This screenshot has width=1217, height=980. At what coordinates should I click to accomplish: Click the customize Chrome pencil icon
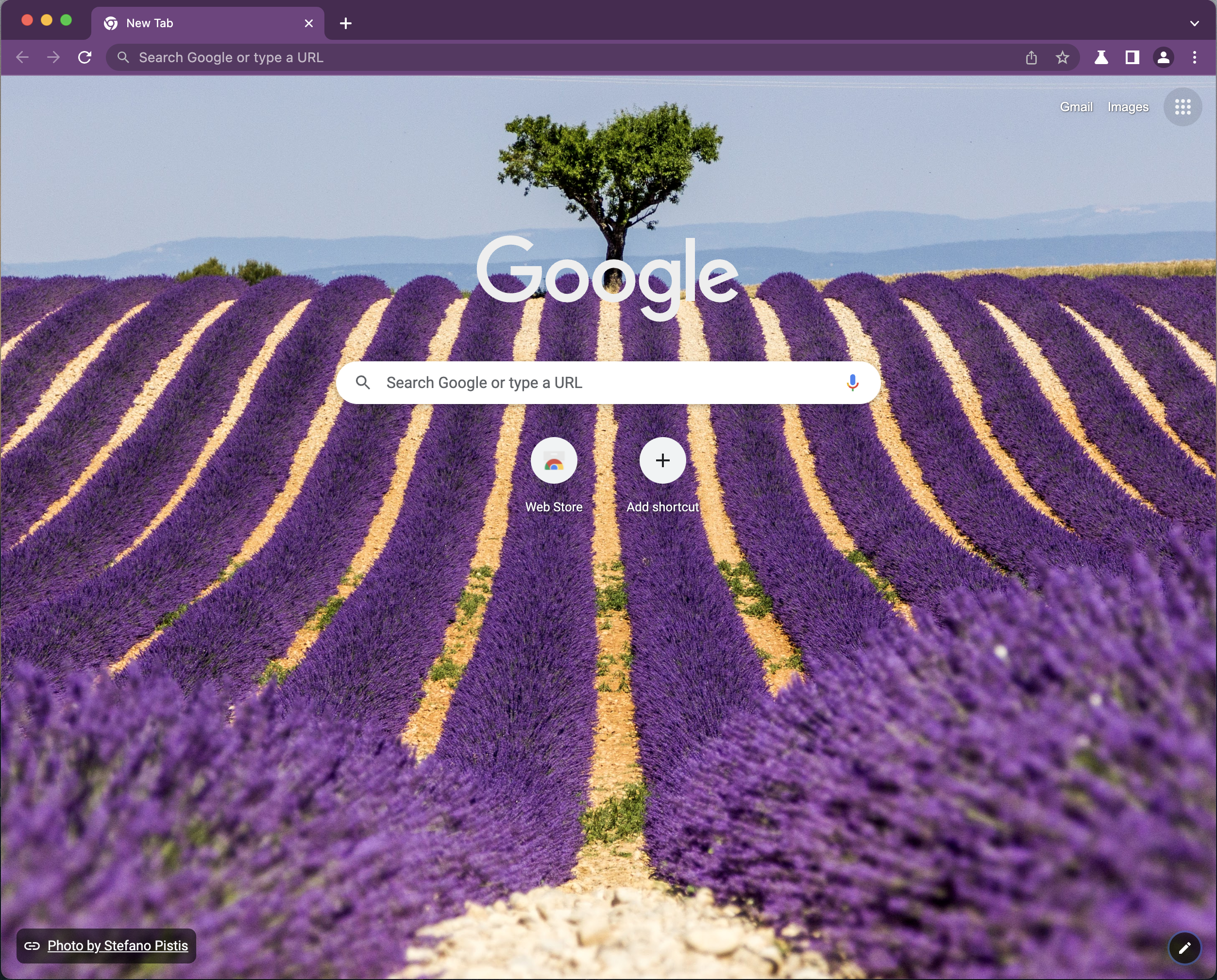pyautogui.click(x=1184, y=948)
